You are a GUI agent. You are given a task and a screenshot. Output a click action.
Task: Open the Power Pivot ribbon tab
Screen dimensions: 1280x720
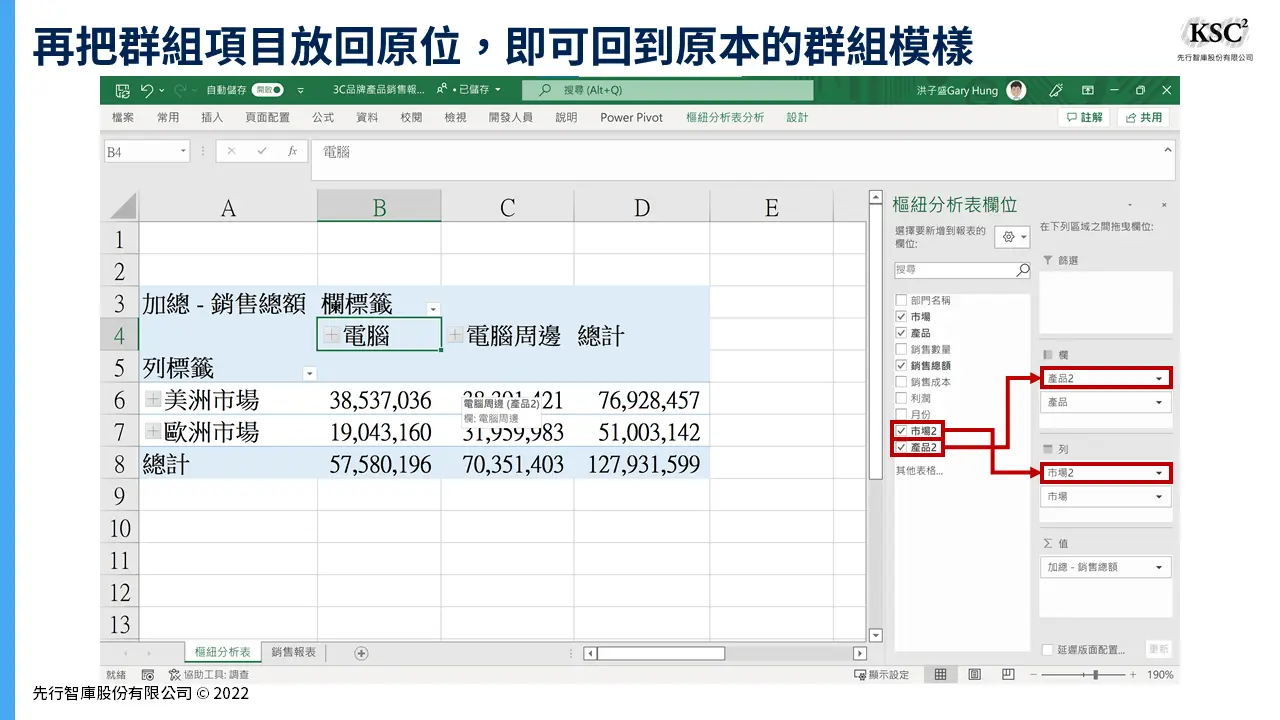coord(631,117)
